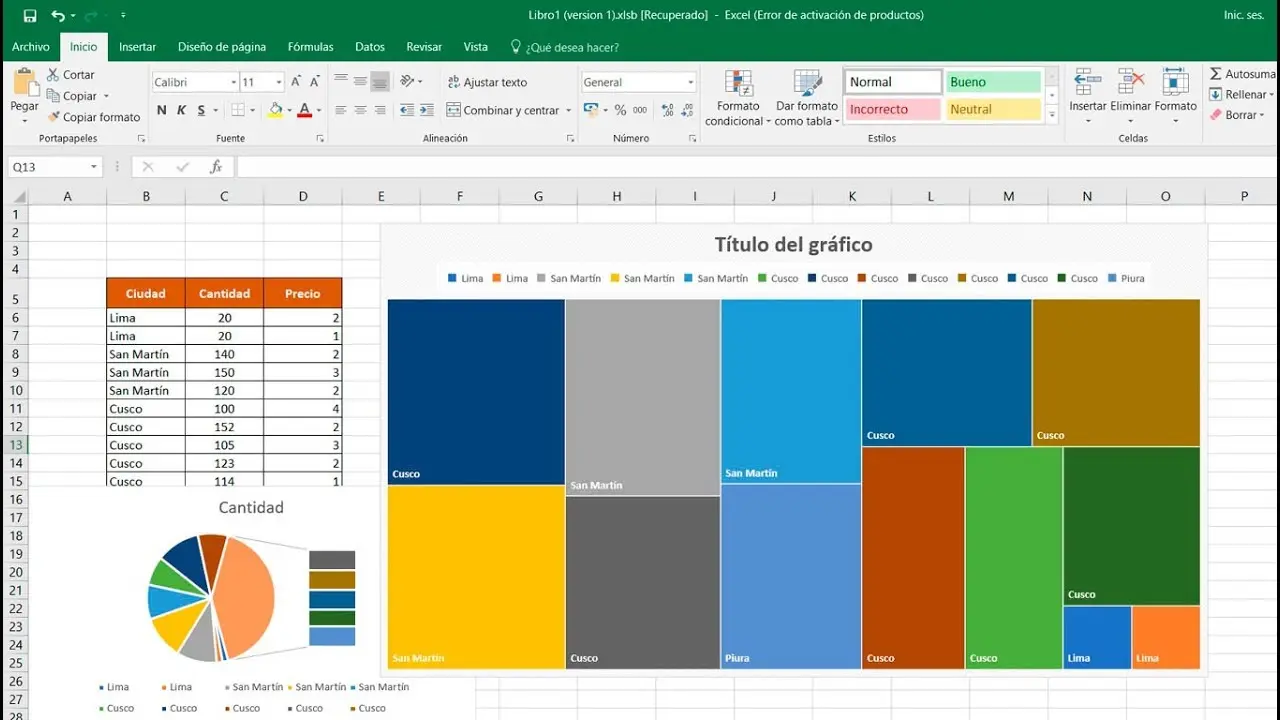Expand the Combinar y centrar dropdown arrow
1280x720 pixels.
pos(569,111)
